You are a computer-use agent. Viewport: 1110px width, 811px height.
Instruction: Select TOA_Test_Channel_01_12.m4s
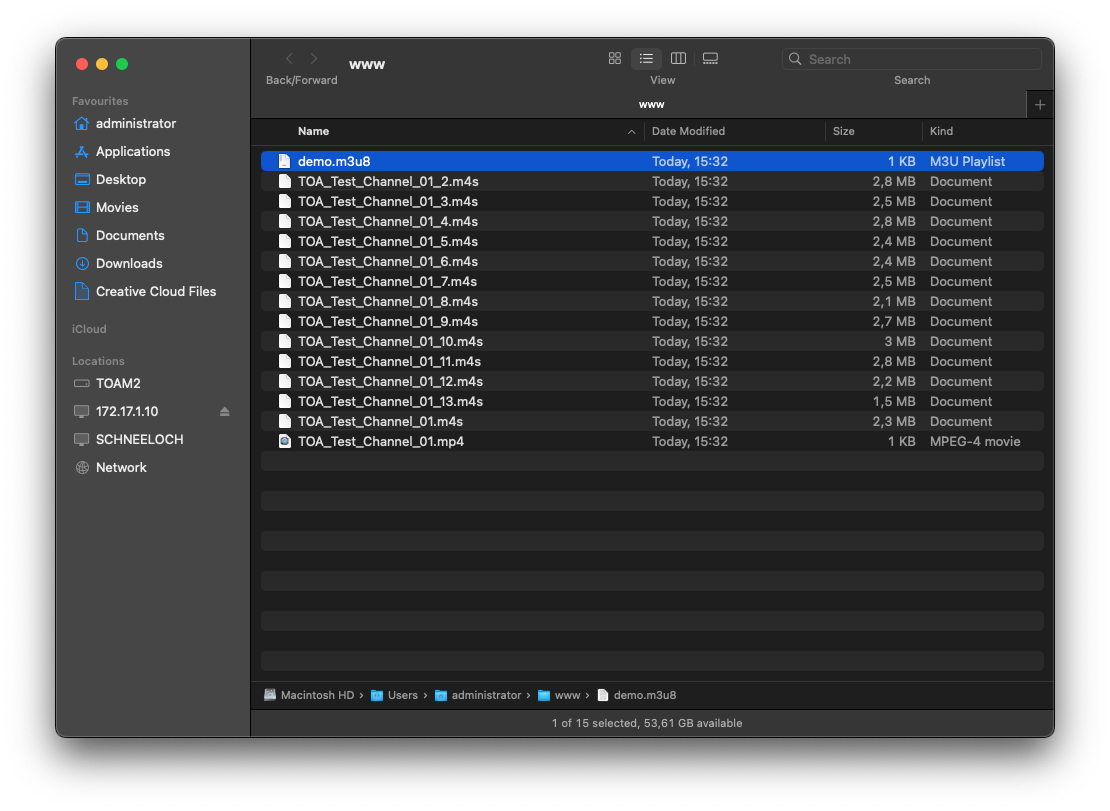(x=652, y=381)
